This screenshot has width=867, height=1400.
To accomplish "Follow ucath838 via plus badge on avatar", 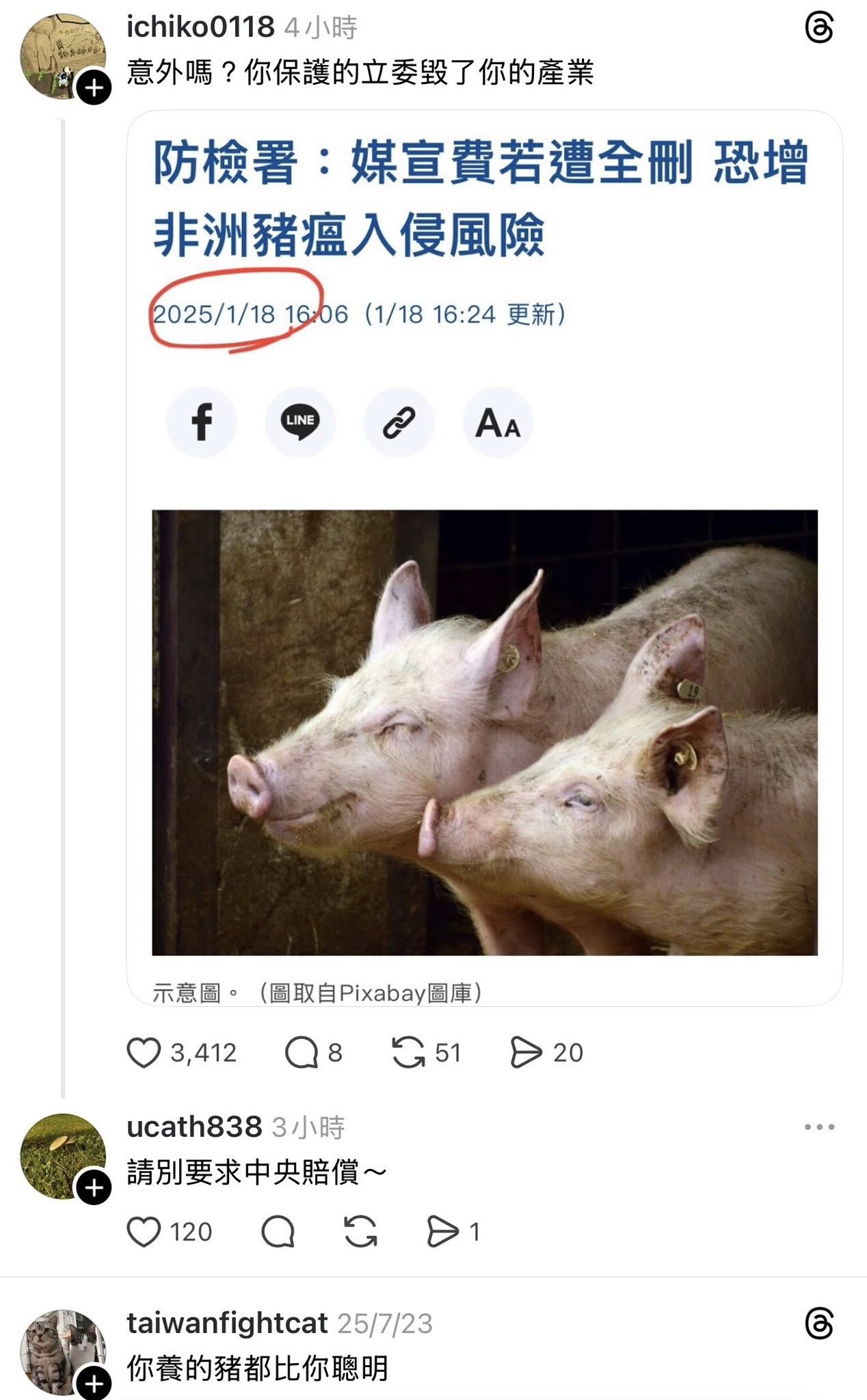I will pos(94,1187).
